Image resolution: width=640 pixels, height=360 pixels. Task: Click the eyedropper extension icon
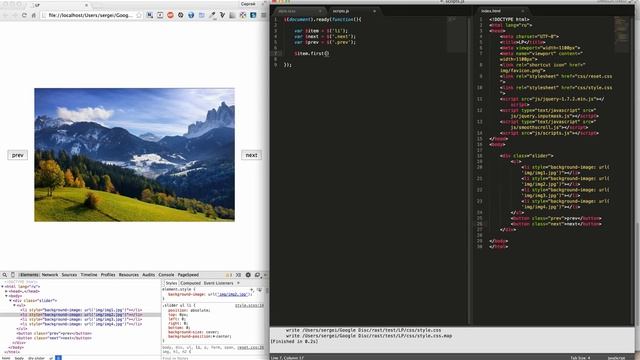coord(212,15)
